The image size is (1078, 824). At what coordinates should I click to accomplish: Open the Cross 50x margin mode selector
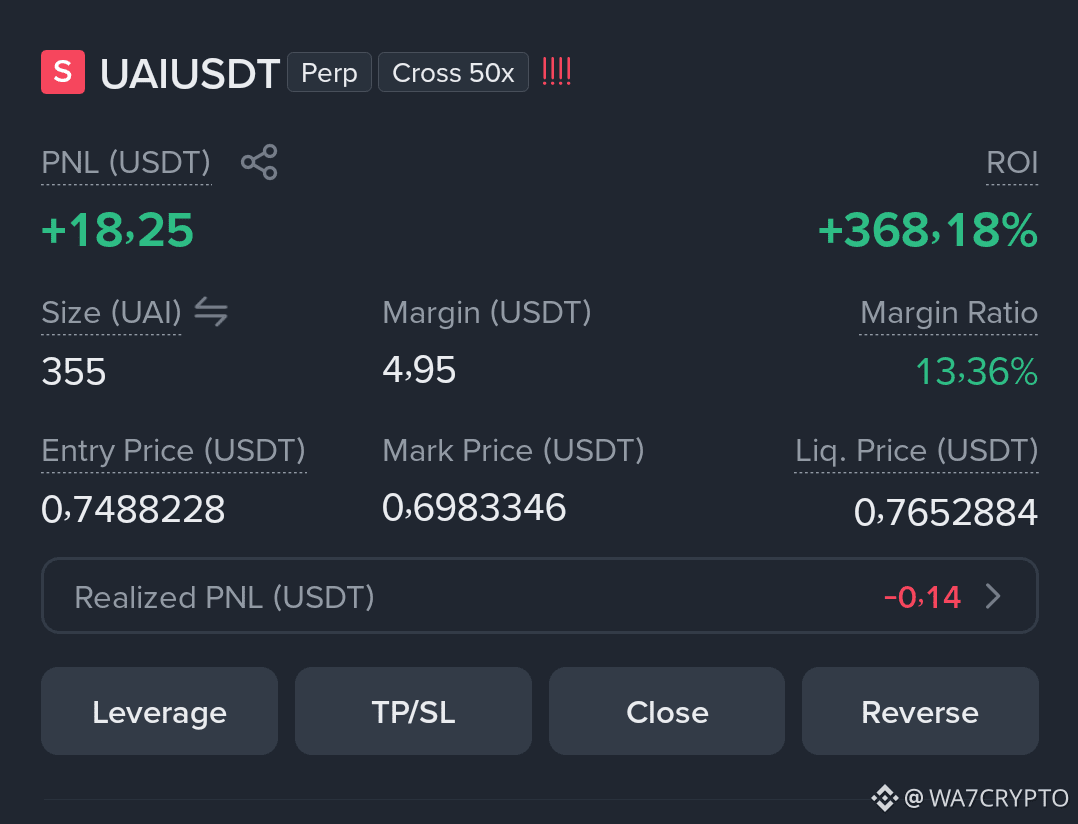[453, 72]
